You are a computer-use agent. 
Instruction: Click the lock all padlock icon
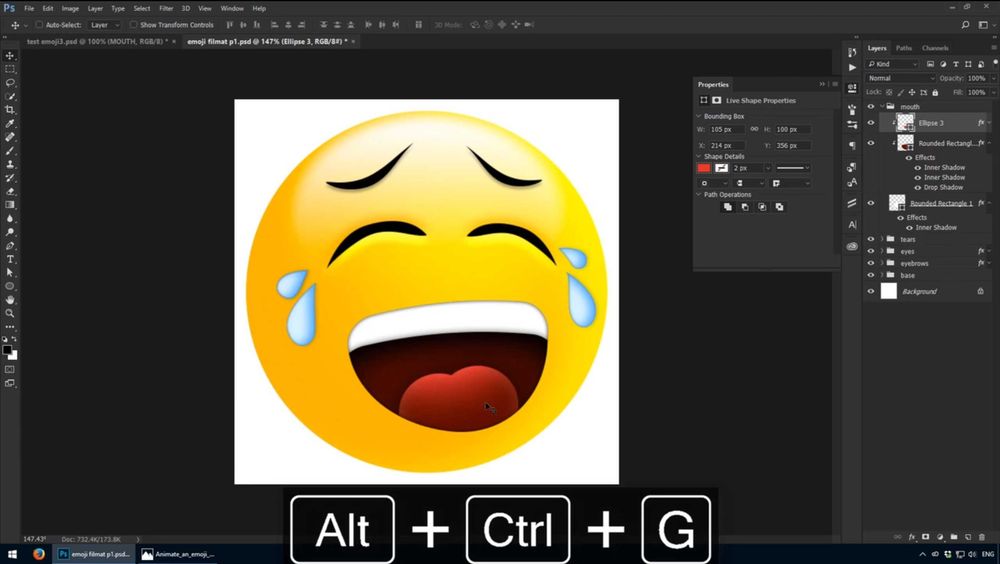[935, 93]
